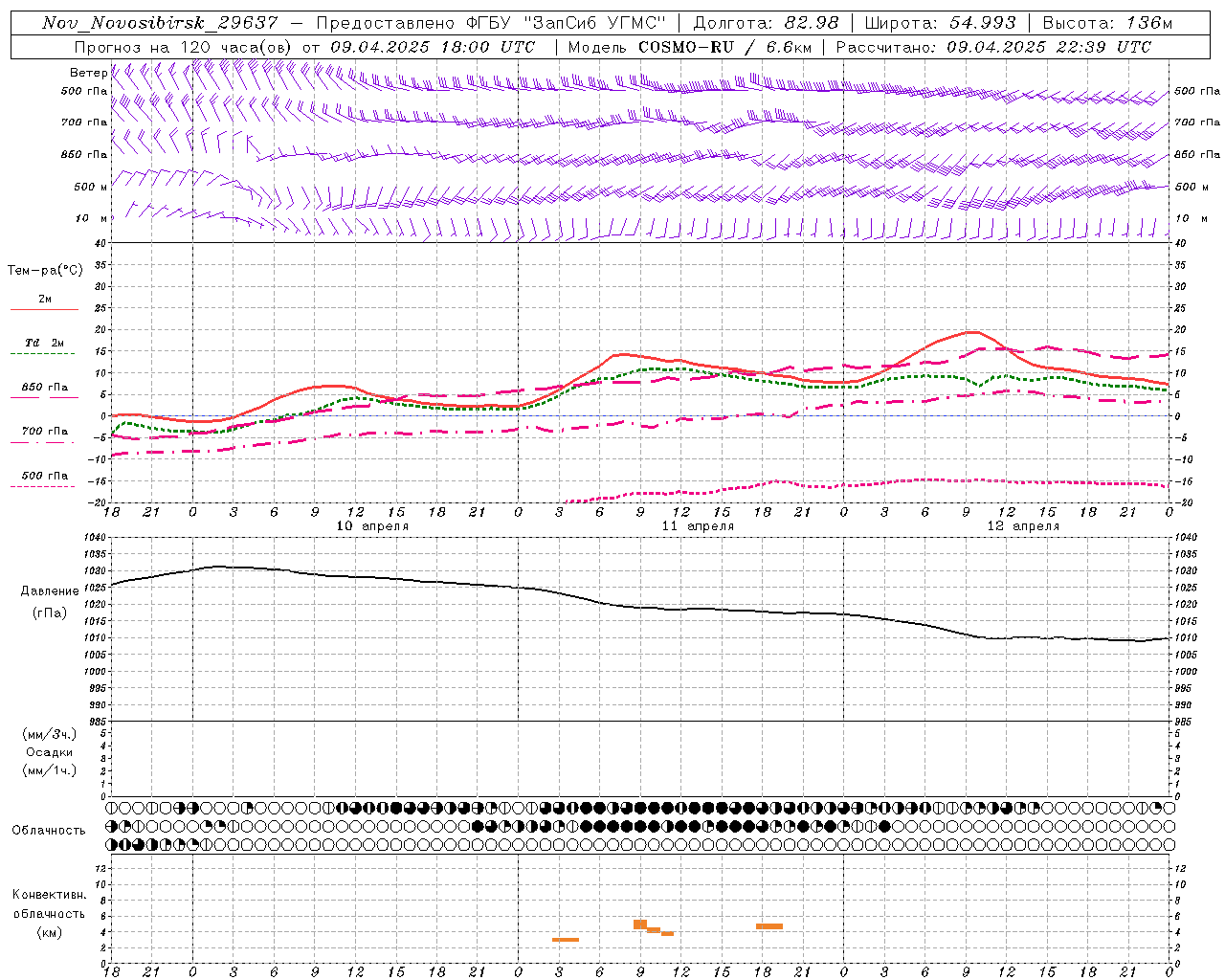Click the Ветер label of the wind panel
Viewport: 1225px width, 980px height.
click(x=88, y=73)
